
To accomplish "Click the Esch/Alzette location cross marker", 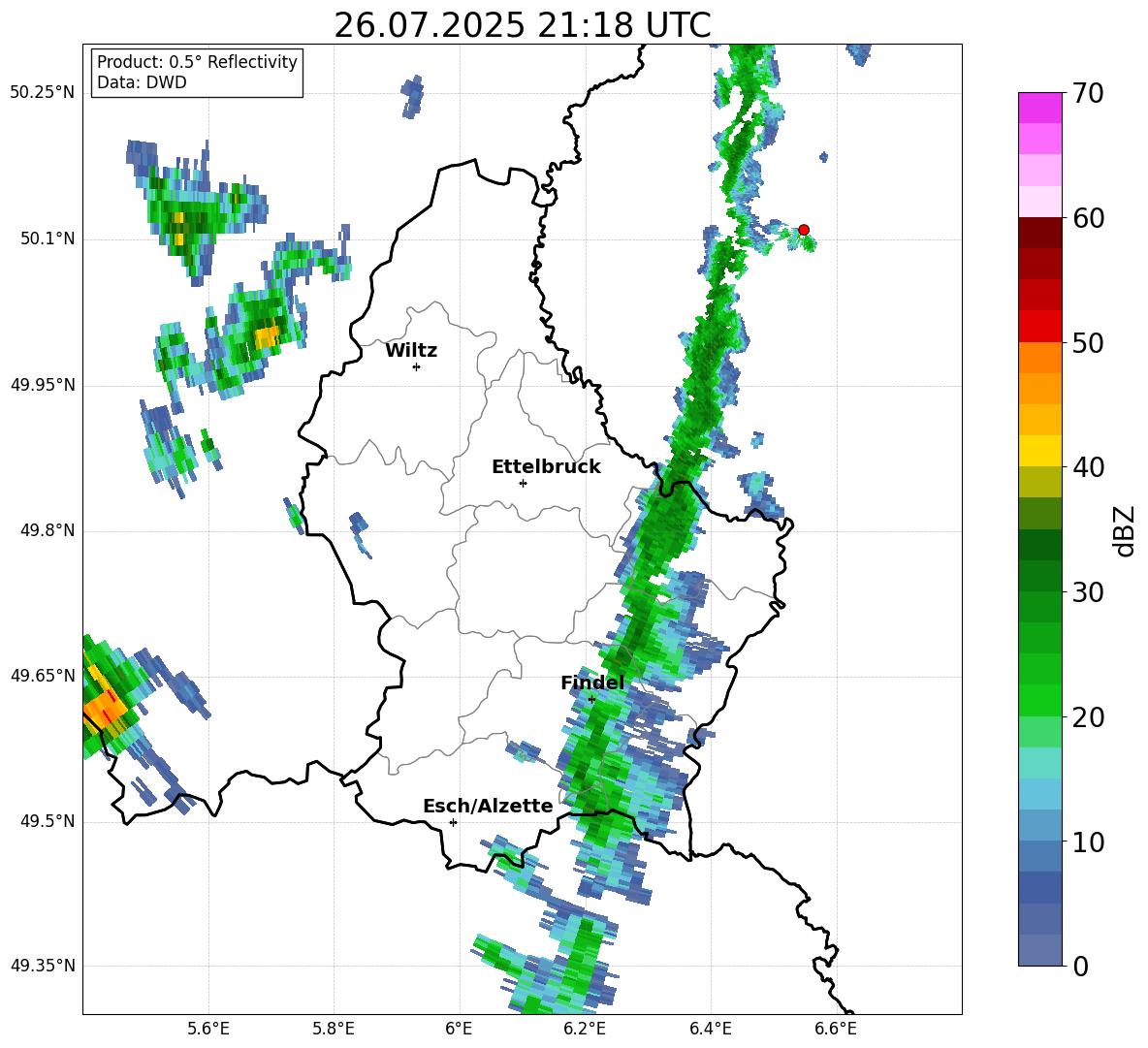I will (453, 822).
